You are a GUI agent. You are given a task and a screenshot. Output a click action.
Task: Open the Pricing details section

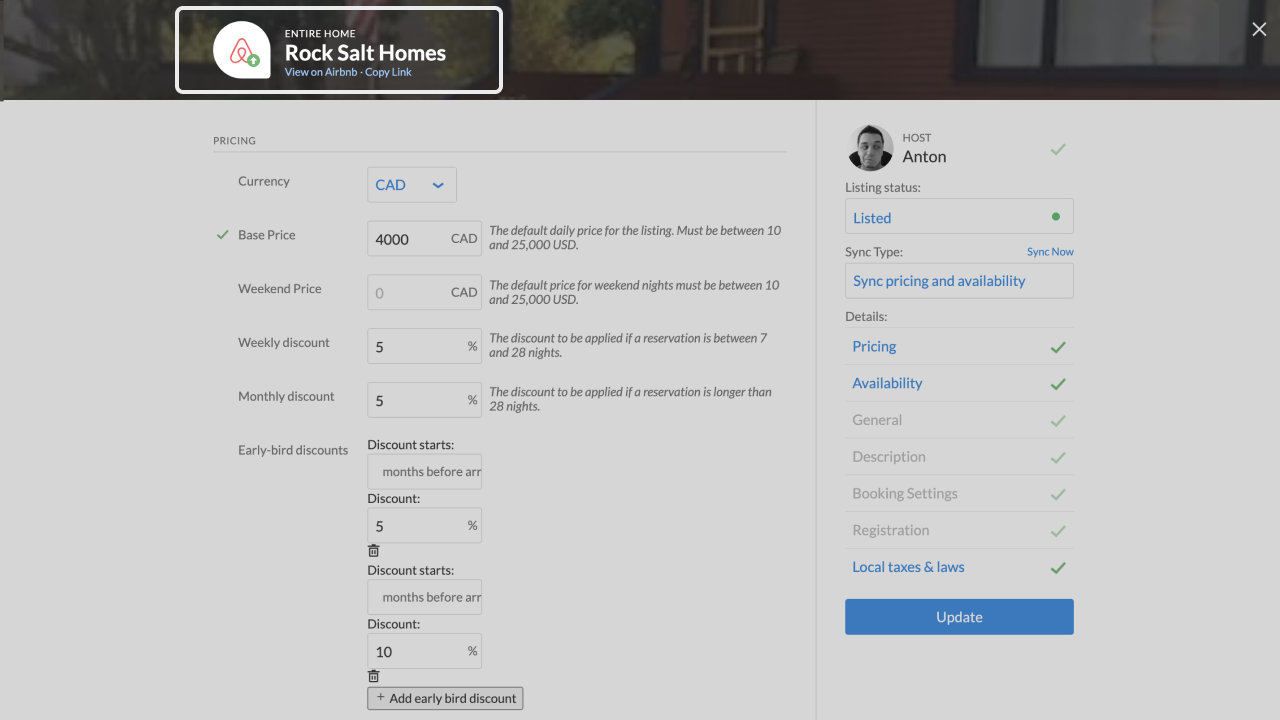pos(959,346)
